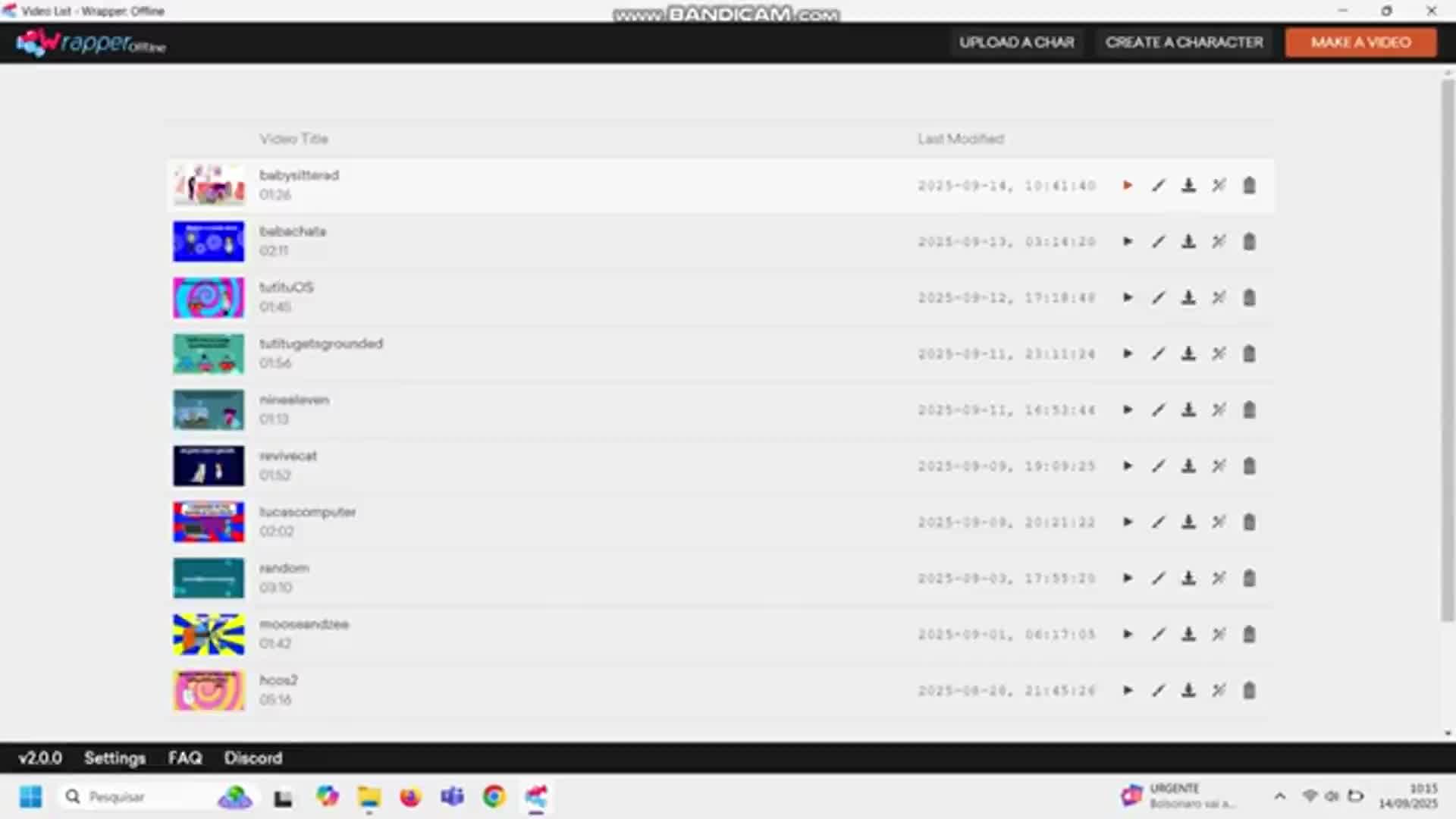Download the nineeleven video

coord(1188,409)
